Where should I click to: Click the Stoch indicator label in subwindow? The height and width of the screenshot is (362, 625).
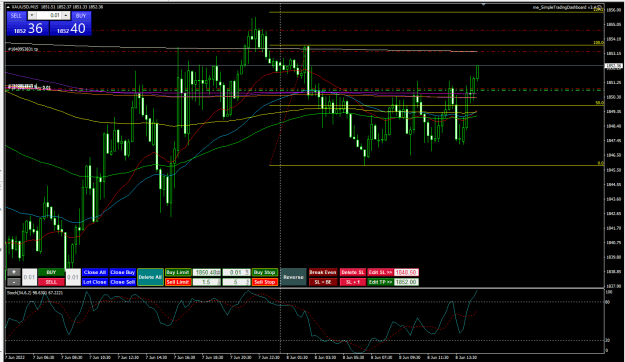tap(35, 293)
